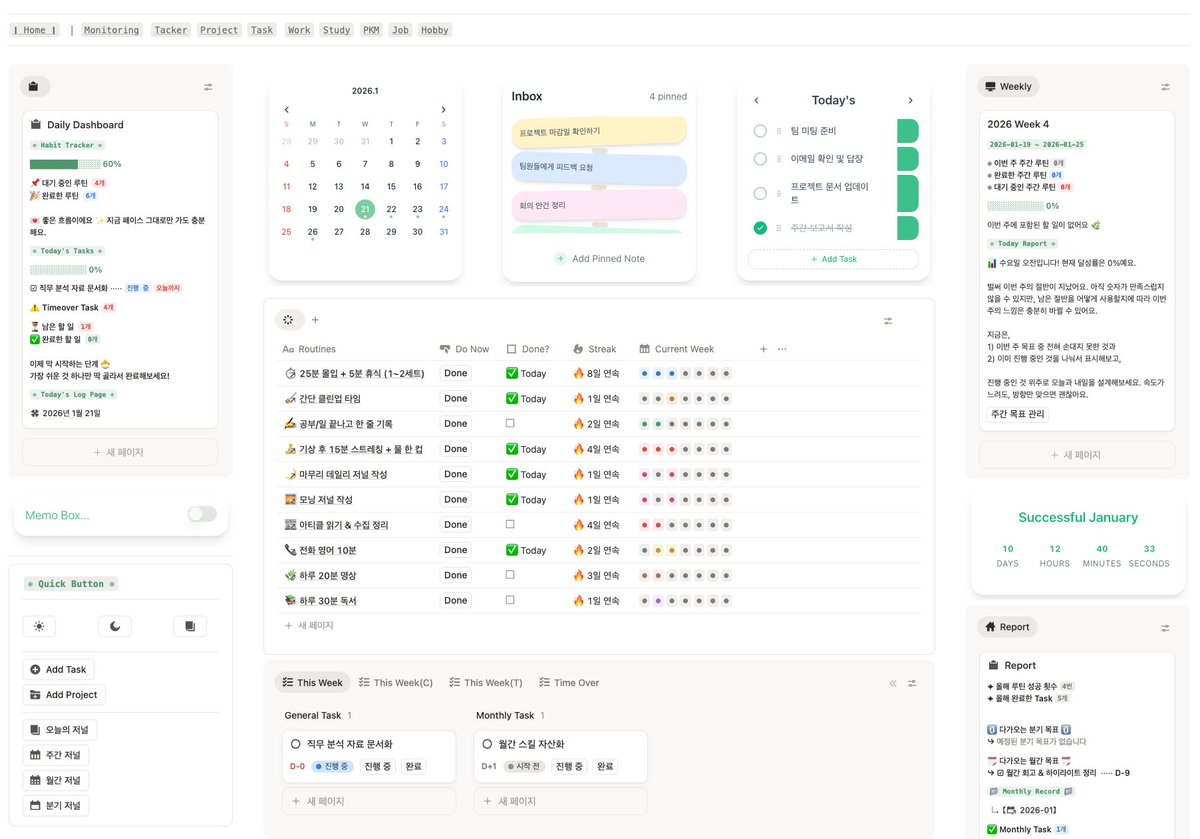Check off 팀 미팅 준비 task
Image resolution: width=1200 pixels, height=839 pixels.
point(760,131)
